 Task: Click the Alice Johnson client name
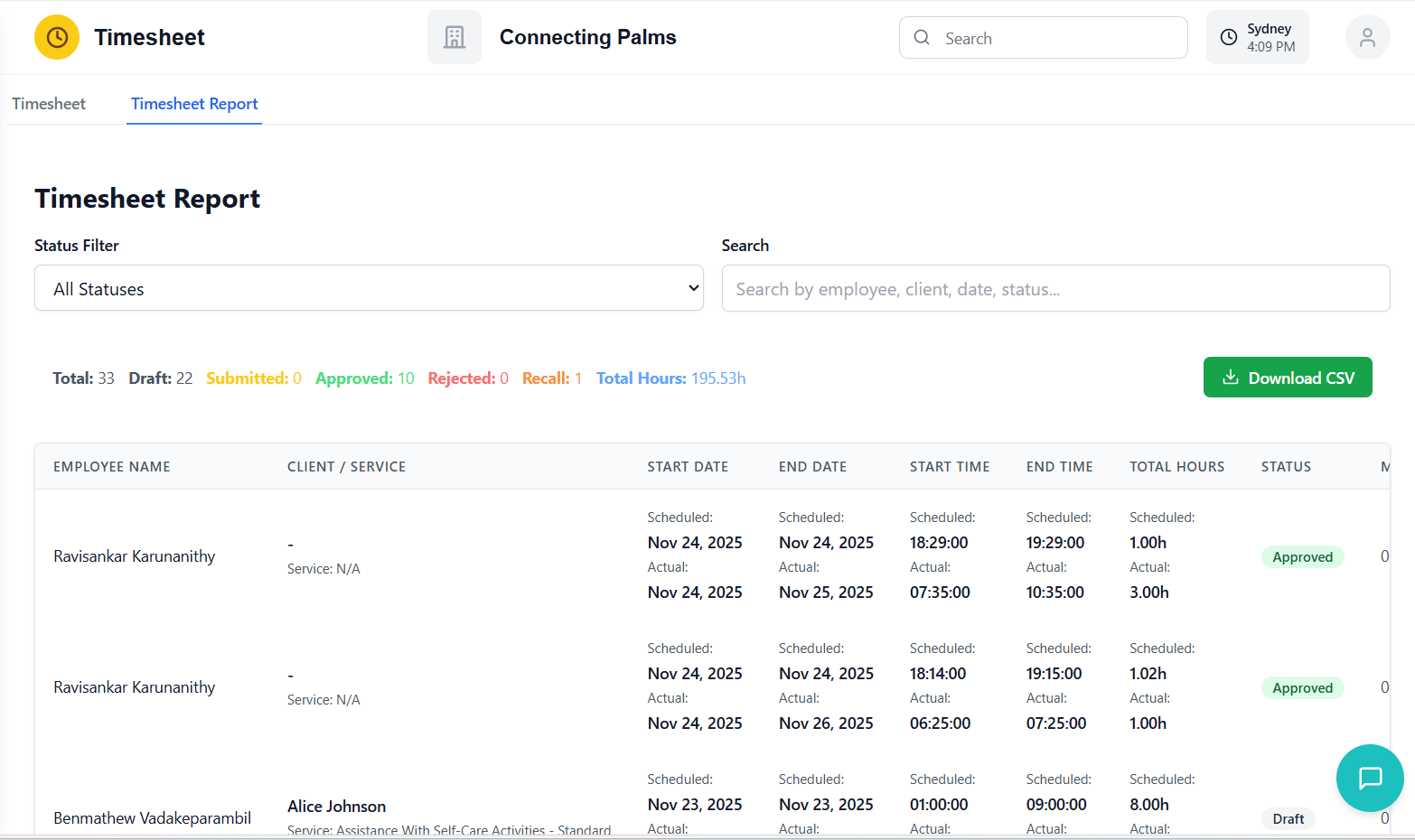coord(337,807)
